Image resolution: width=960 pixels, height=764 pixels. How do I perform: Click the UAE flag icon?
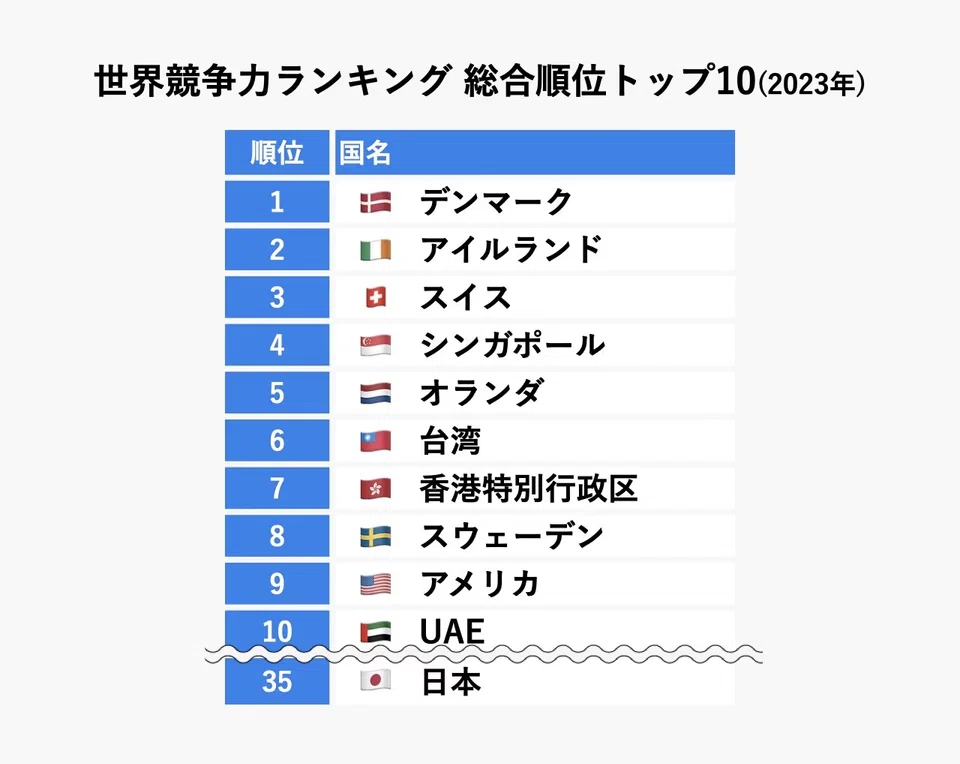tap(375, 632)
